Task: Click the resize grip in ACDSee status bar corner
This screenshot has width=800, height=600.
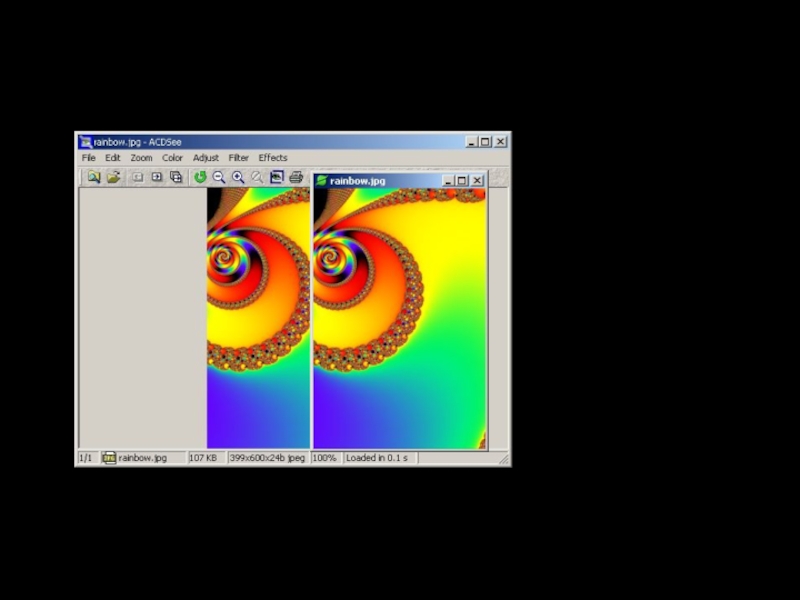Action: coord(504,459)
